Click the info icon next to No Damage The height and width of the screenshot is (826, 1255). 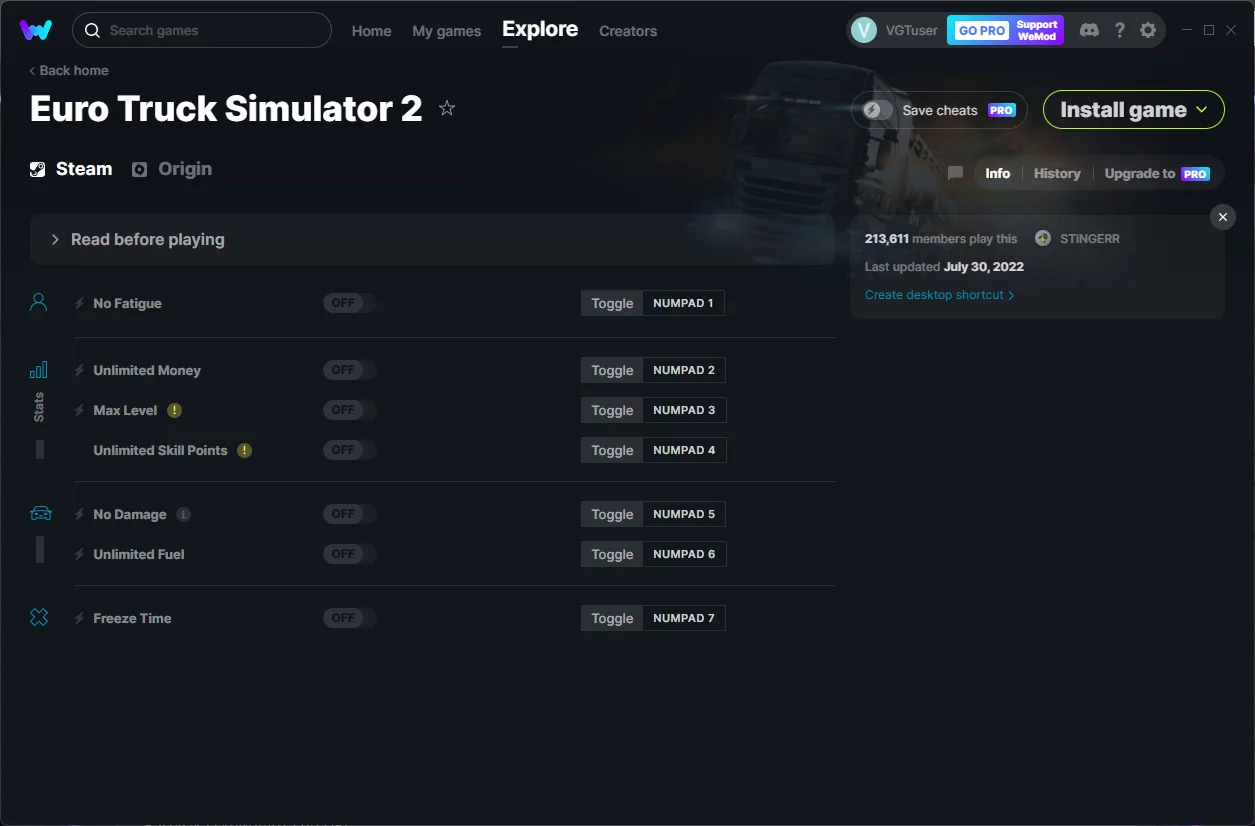tap(183, 514)
